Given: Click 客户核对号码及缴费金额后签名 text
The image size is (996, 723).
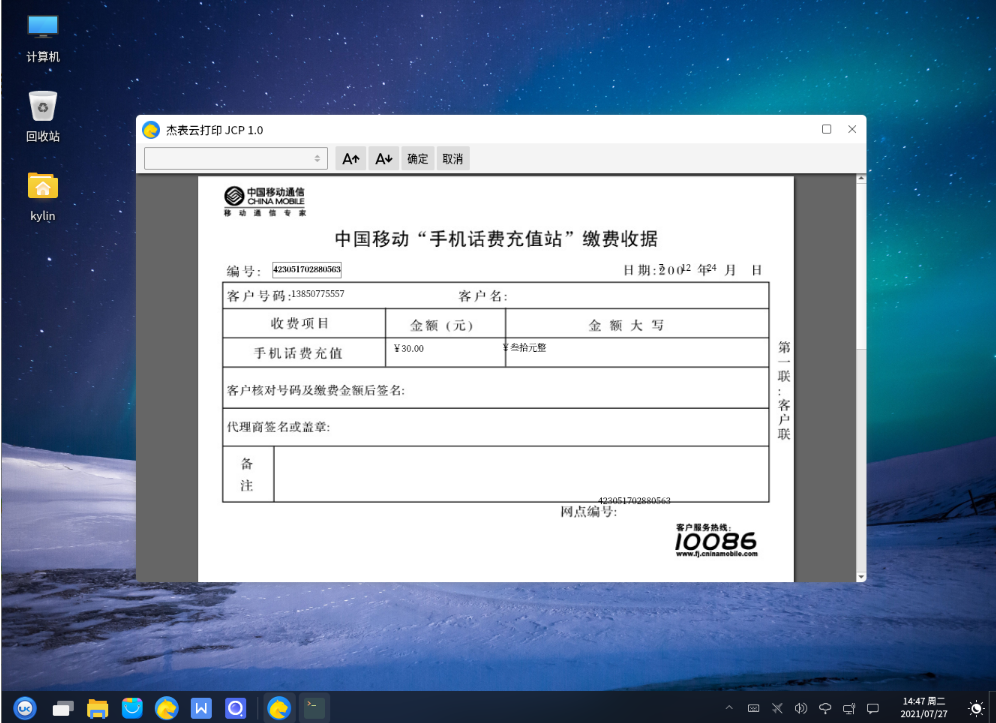Looking at the screenshot, I should coord(316,390).
